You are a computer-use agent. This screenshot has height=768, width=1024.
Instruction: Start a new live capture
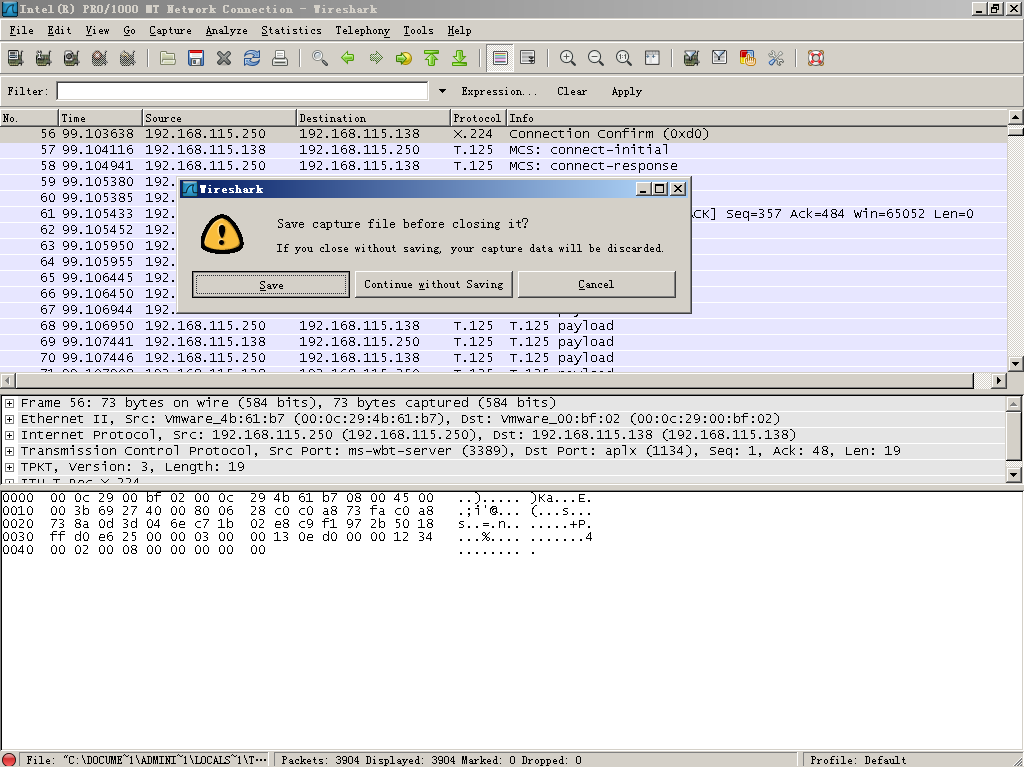(x=72, y=58)
